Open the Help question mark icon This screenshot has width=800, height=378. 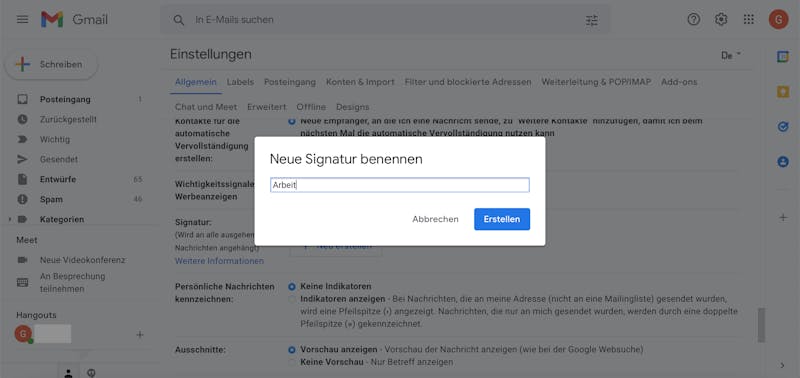coord(694,19)
